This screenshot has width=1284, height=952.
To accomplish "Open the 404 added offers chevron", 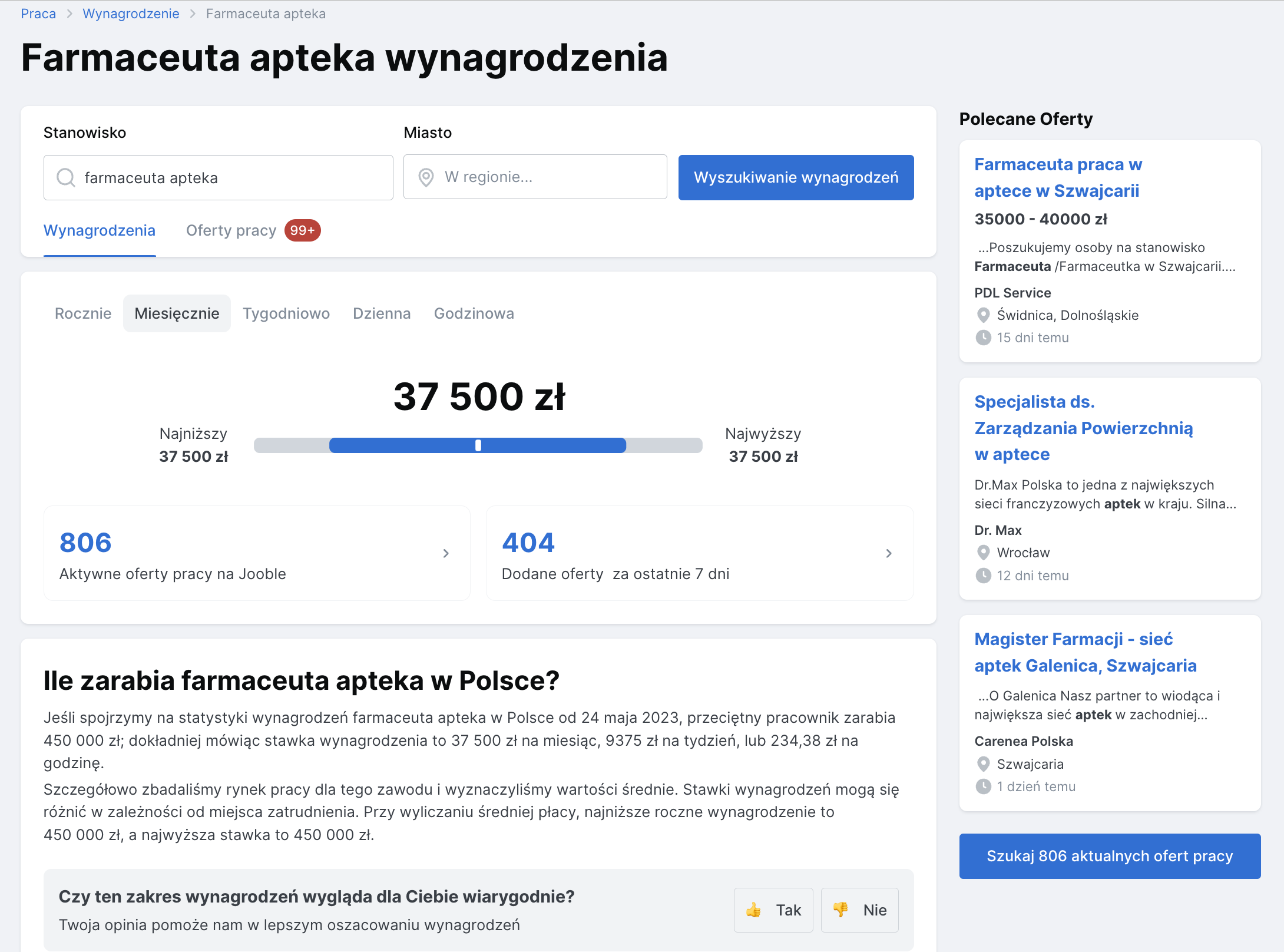I will point(888,553).
